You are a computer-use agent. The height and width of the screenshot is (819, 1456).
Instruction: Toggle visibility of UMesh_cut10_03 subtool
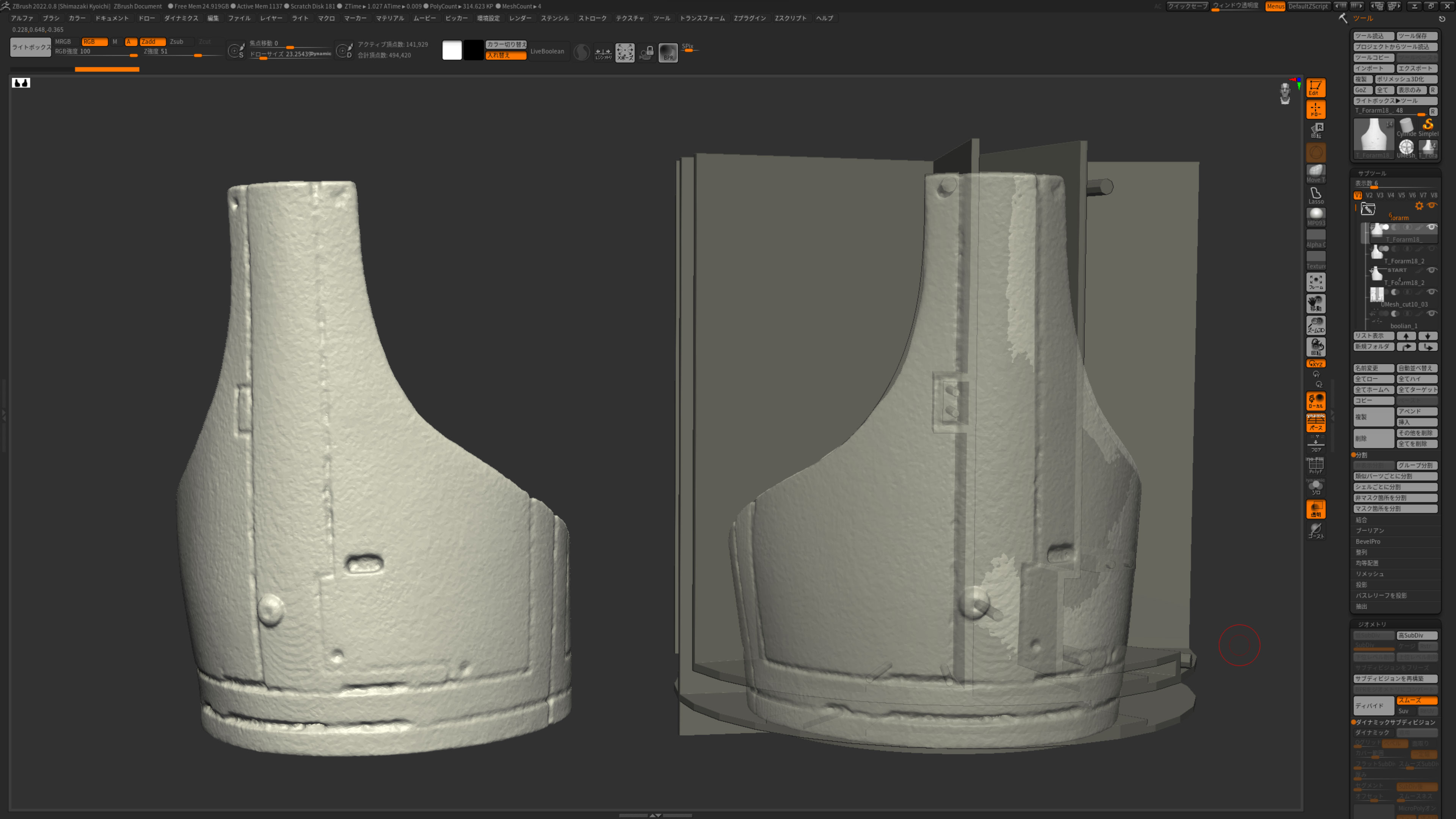click(x=1431, y=292)
